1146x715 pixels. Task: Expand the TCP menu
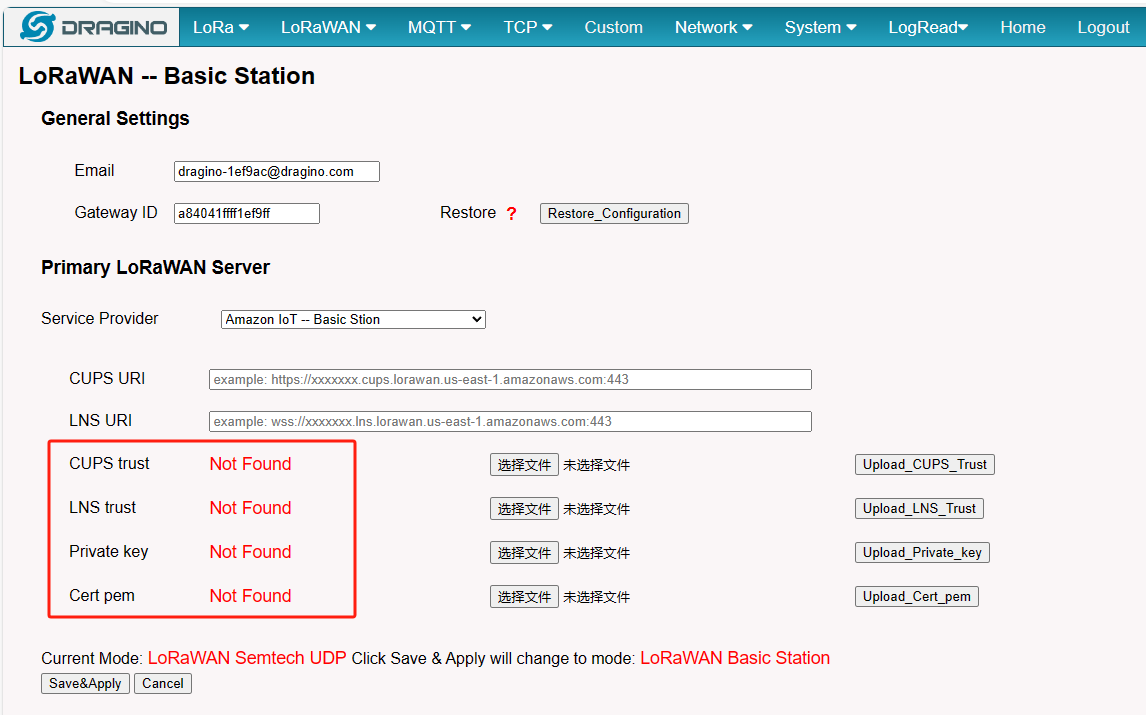(x=528, y=27)
